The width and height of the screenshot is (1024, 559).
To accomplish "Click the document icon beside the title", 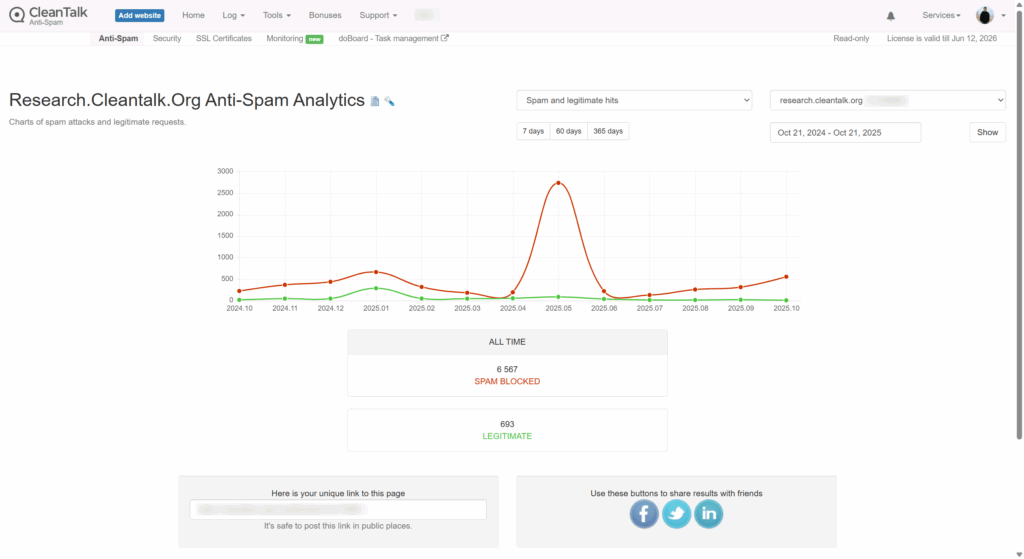I will click(375, 101).
